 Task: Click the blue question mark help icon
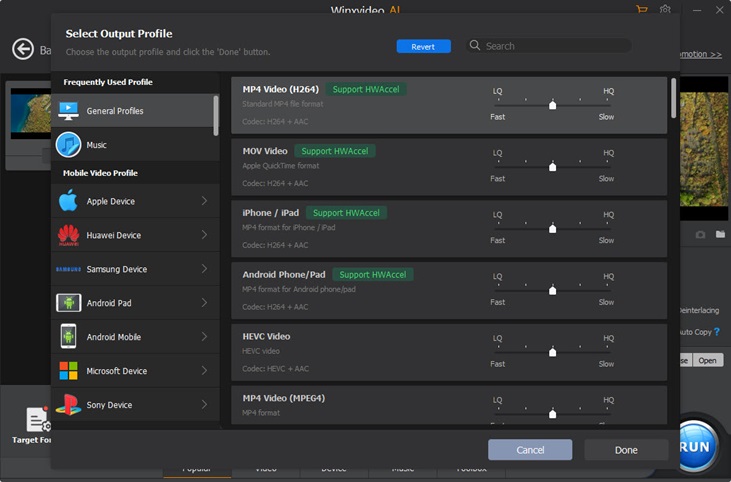(x=717, y=331)
